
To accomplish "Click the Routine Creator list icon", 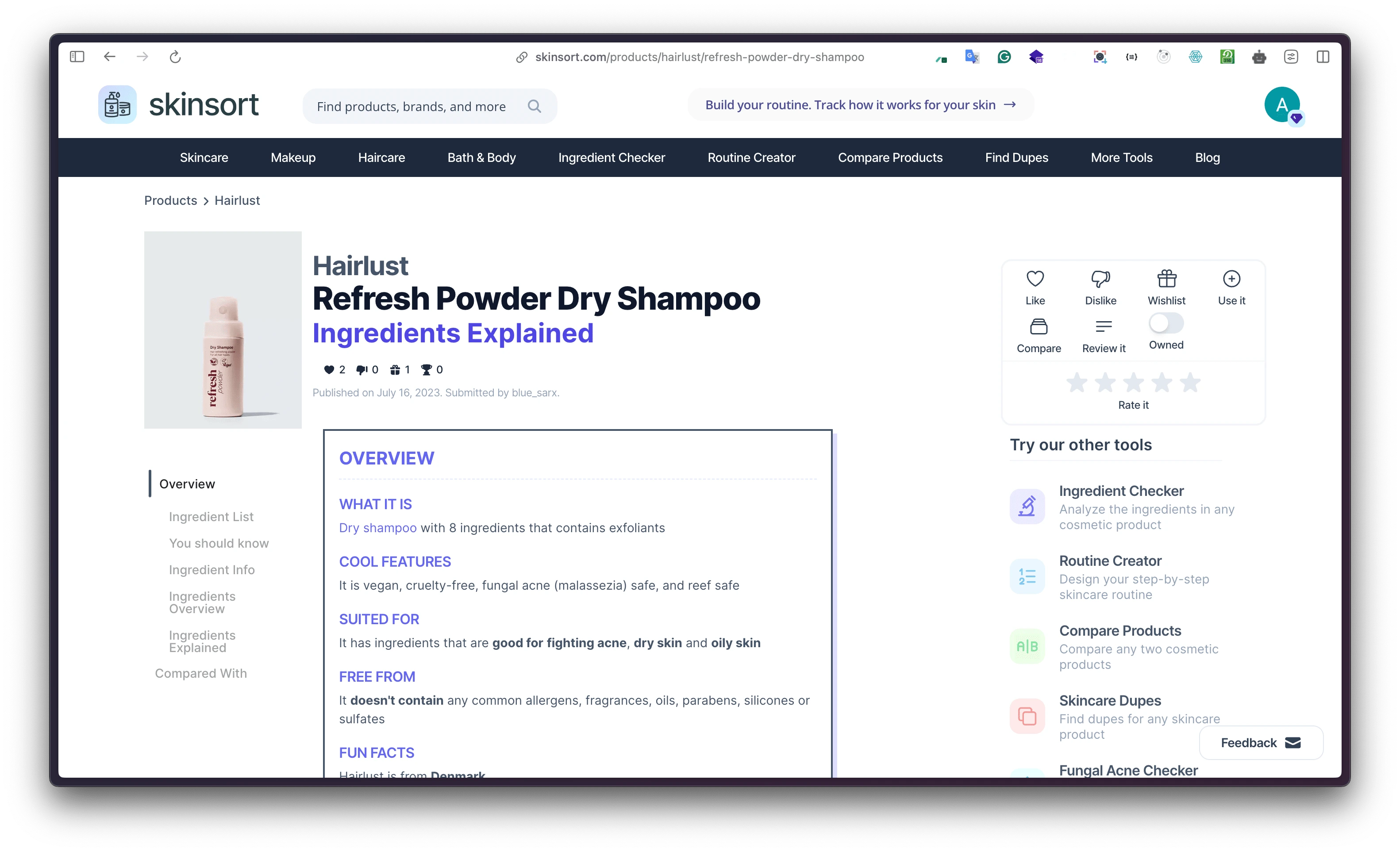I will [x=1027, y=576].
